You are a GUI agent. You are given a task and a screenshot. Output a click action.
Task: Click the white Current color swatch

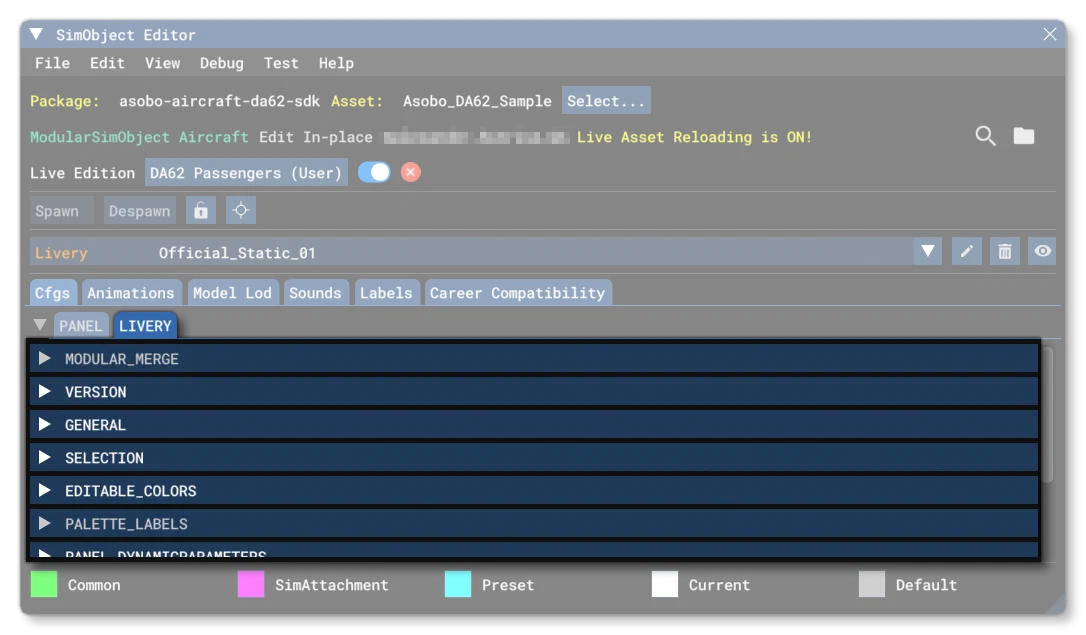point(665,584)
